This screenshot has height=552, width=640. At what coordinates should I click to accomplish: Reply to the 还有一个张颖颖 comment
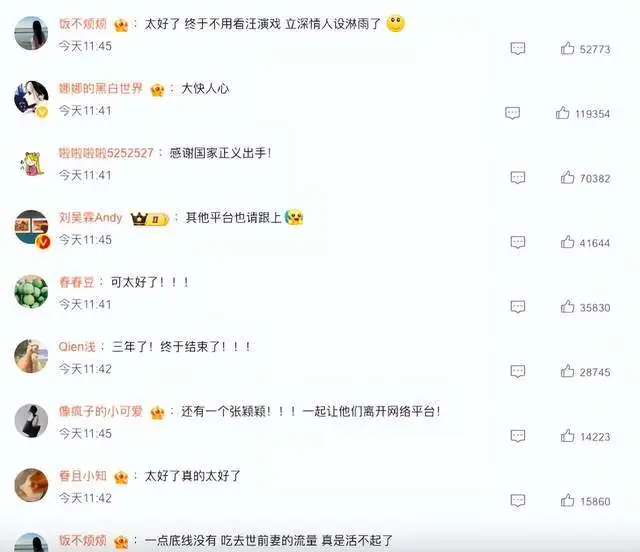[x=518, y=436]
